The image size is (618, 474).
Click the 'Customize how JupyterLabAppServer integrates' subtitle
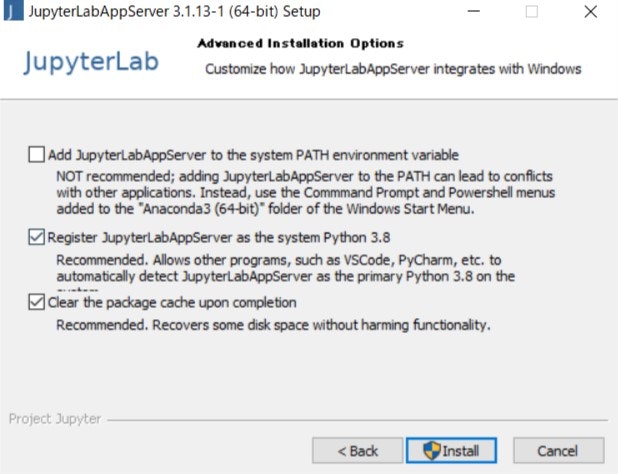[x=393, y=69]
